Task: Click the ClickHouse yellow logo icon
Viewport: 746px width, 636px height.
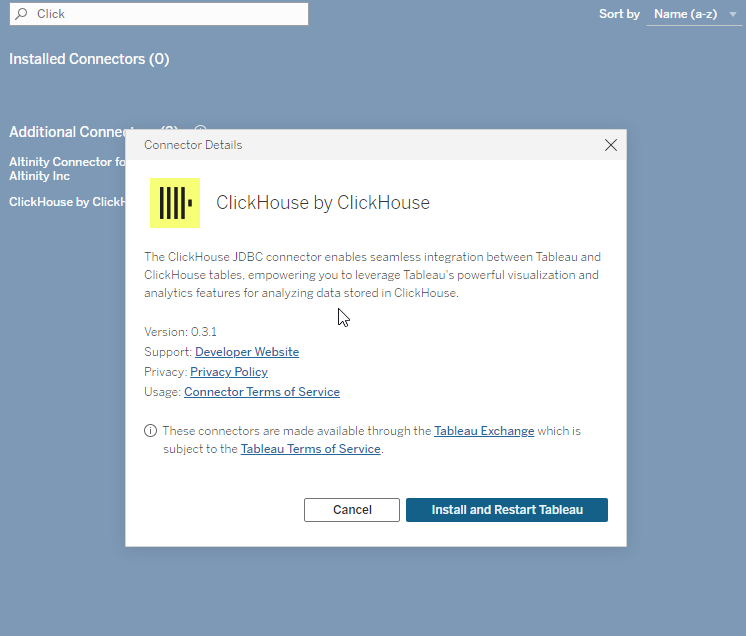Action: tap(175, 203)
